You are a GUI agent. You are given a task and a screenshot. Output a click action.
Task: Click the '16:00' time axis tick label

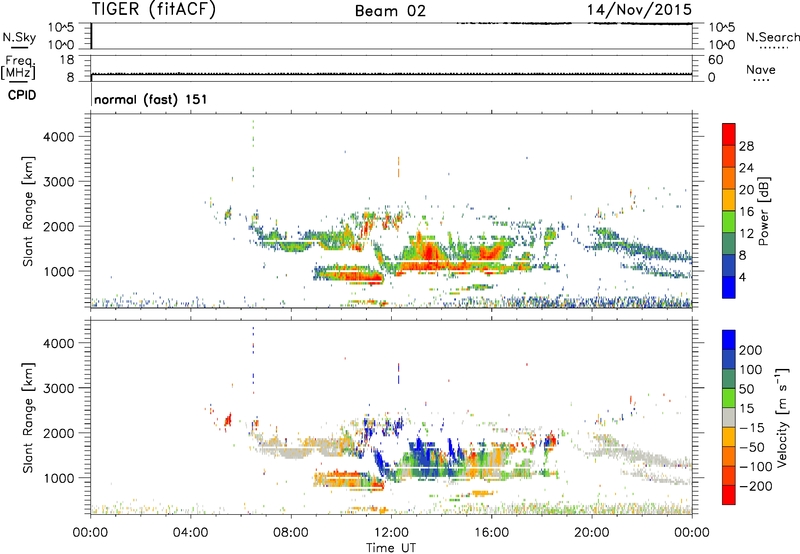pyautogui.click(x=491, y=533)
